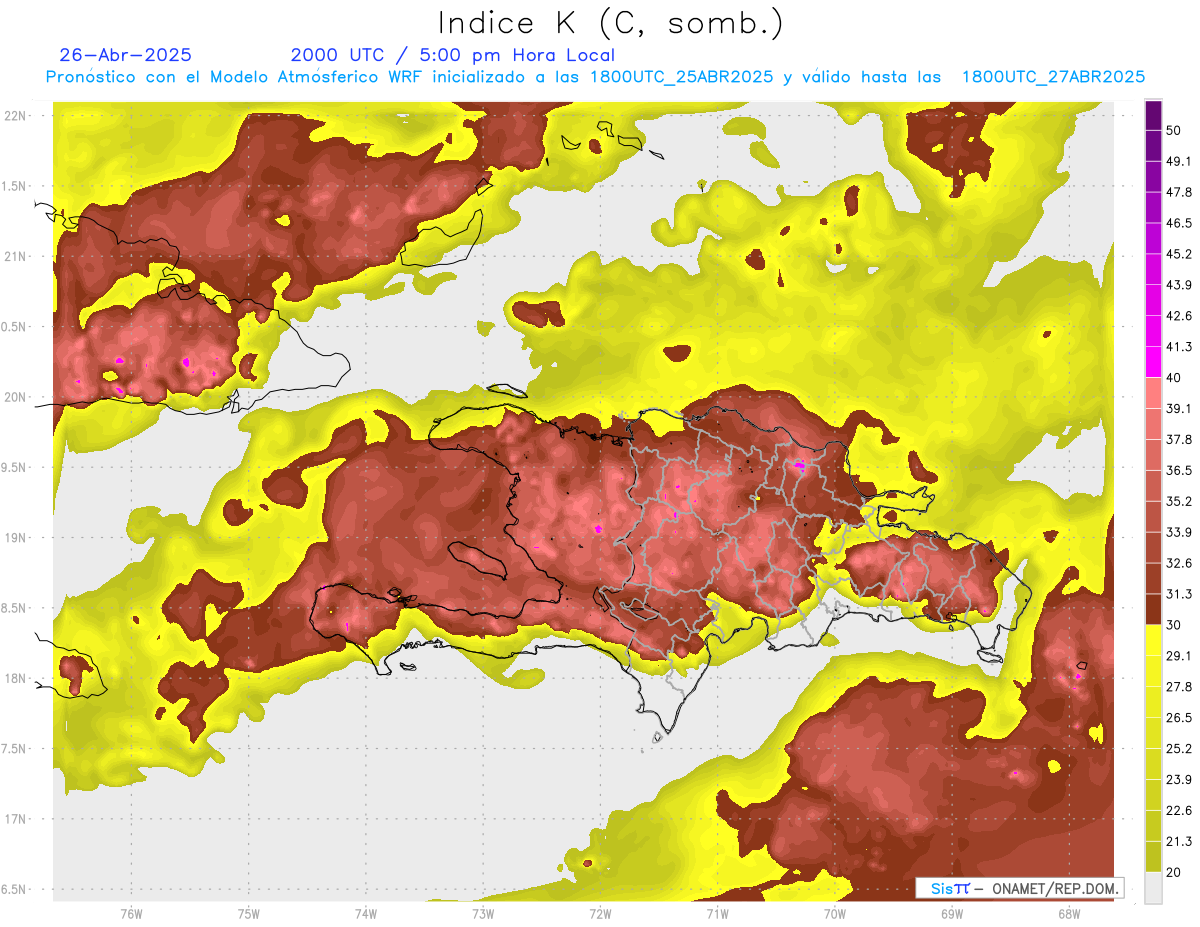This screenshot has width=1200, height=927.
Task: Click the "75W" longitude label
Action: click(248, 914)
